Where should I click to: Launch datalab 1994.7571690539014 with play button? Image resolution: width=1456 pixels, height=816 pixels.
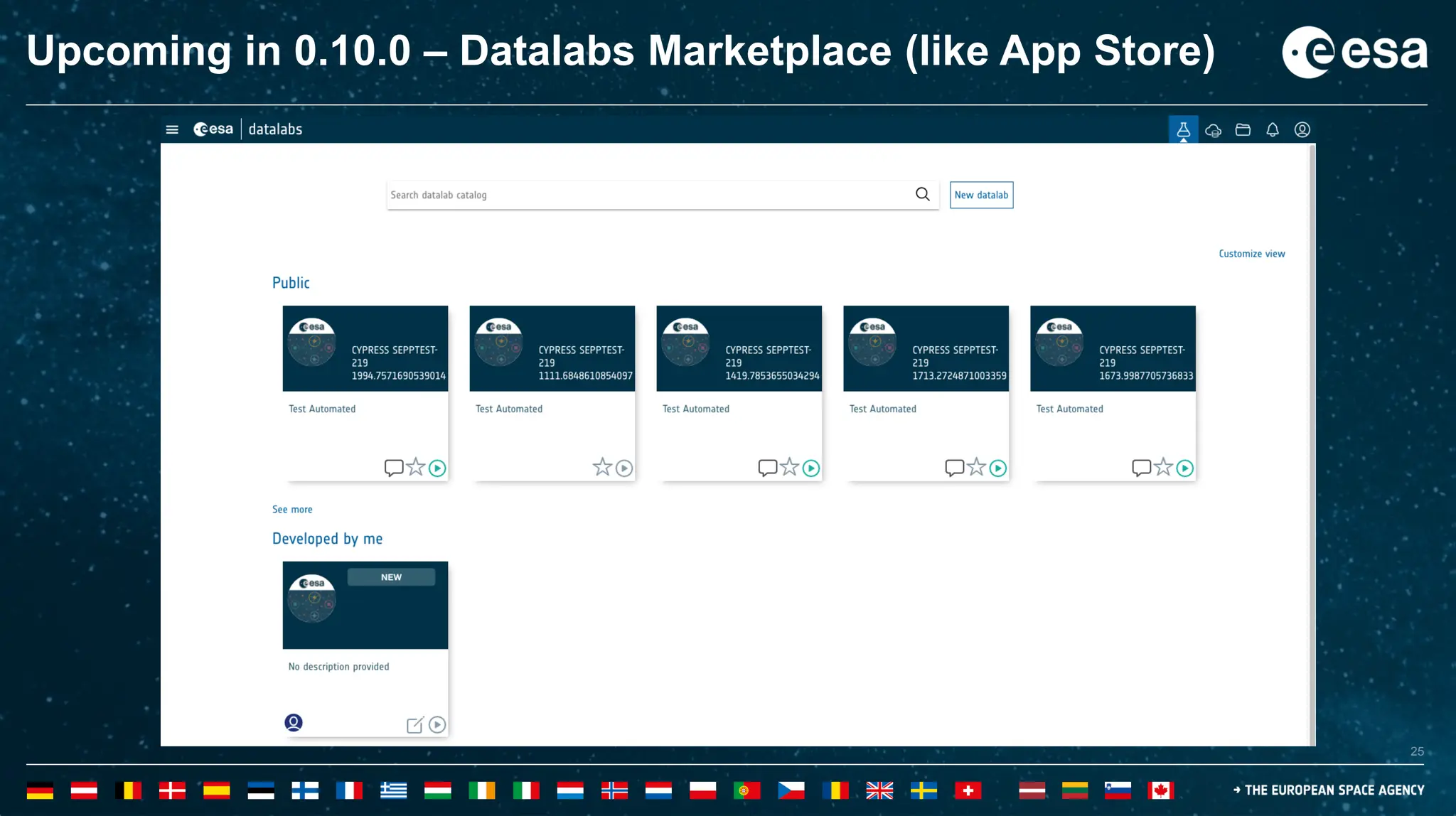pyautogui.click(x=437, y=468)
